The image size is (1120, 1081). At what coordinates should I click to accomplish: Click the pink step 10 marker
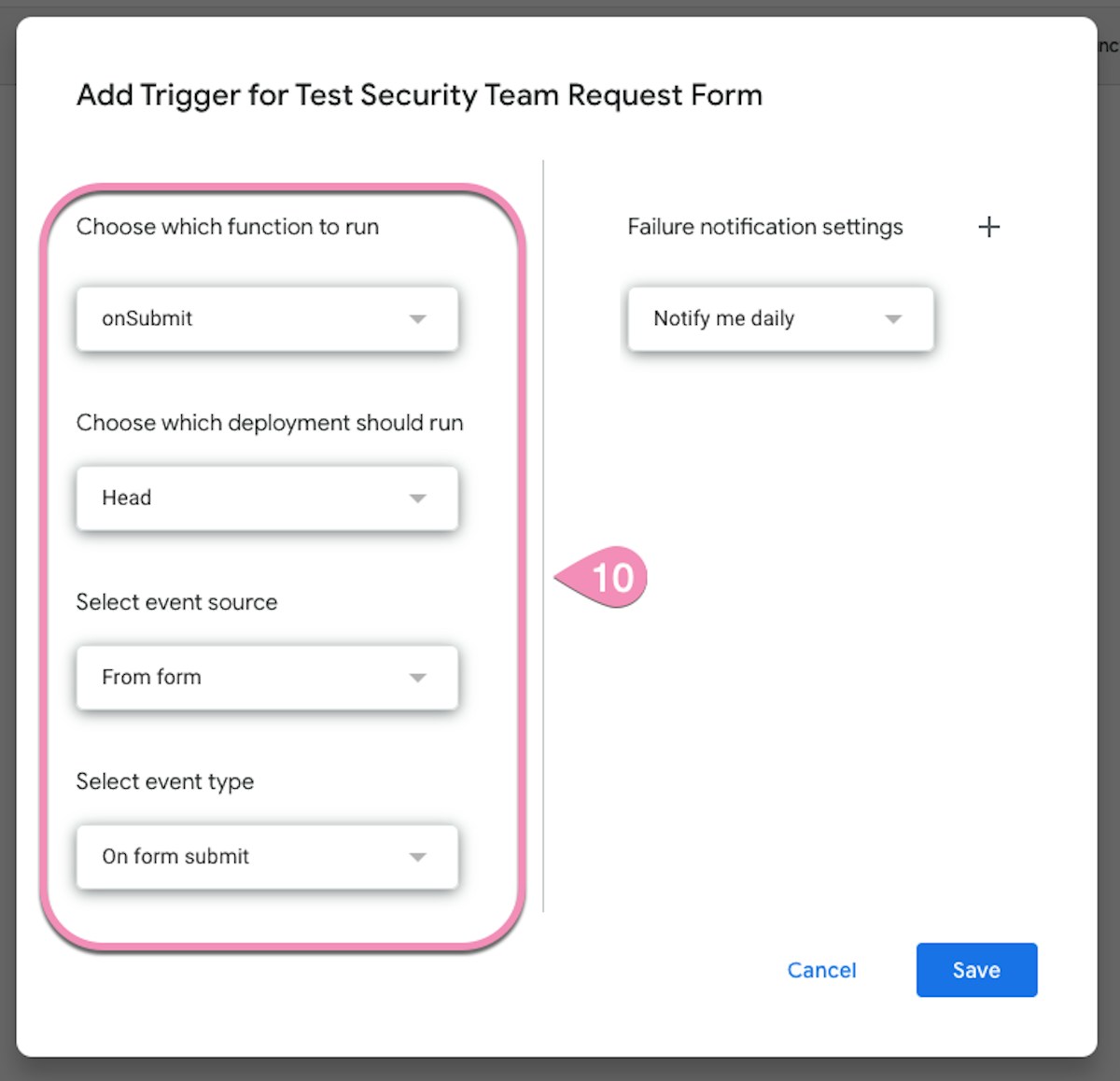607,578
